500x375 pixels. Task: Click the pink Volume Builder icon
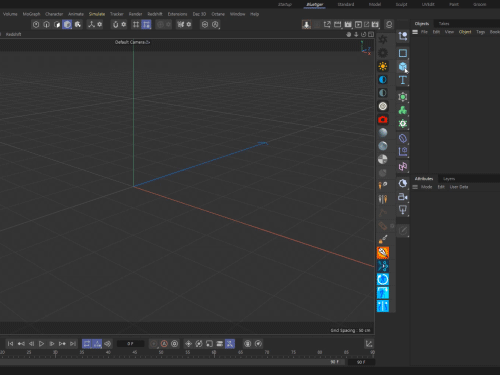(403, 166)
